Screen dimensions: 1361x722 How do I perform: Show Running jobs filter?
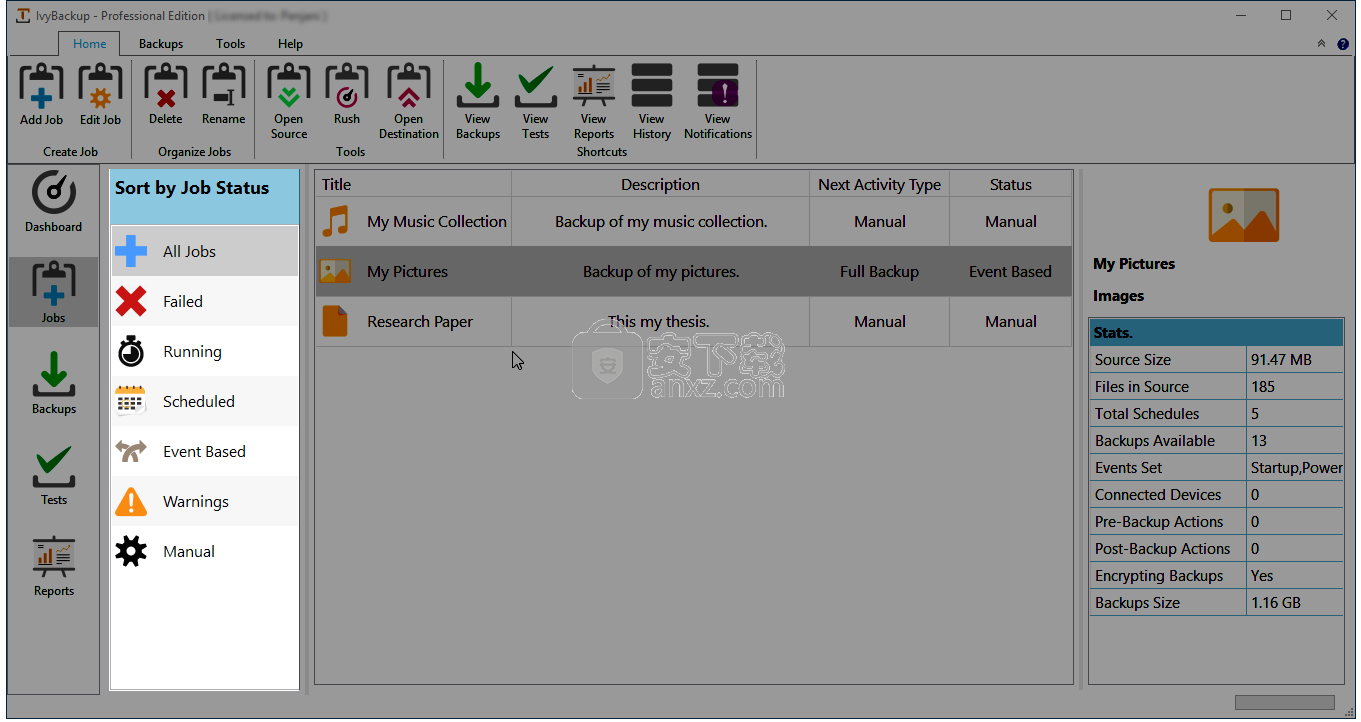click(x=205, y=351)
